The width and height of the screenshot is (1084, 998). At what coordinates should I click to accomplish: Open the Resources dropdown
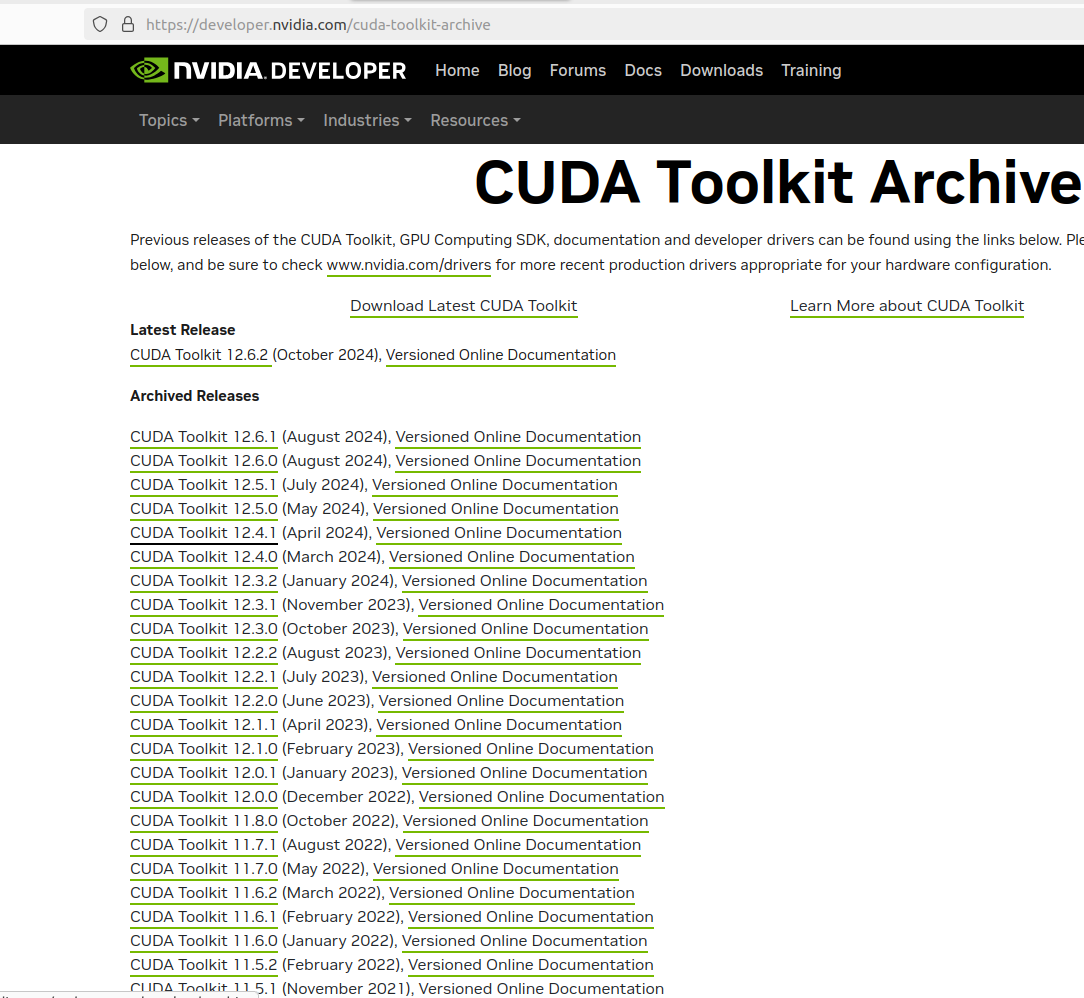pyautogui.click(x=475, y=120)
